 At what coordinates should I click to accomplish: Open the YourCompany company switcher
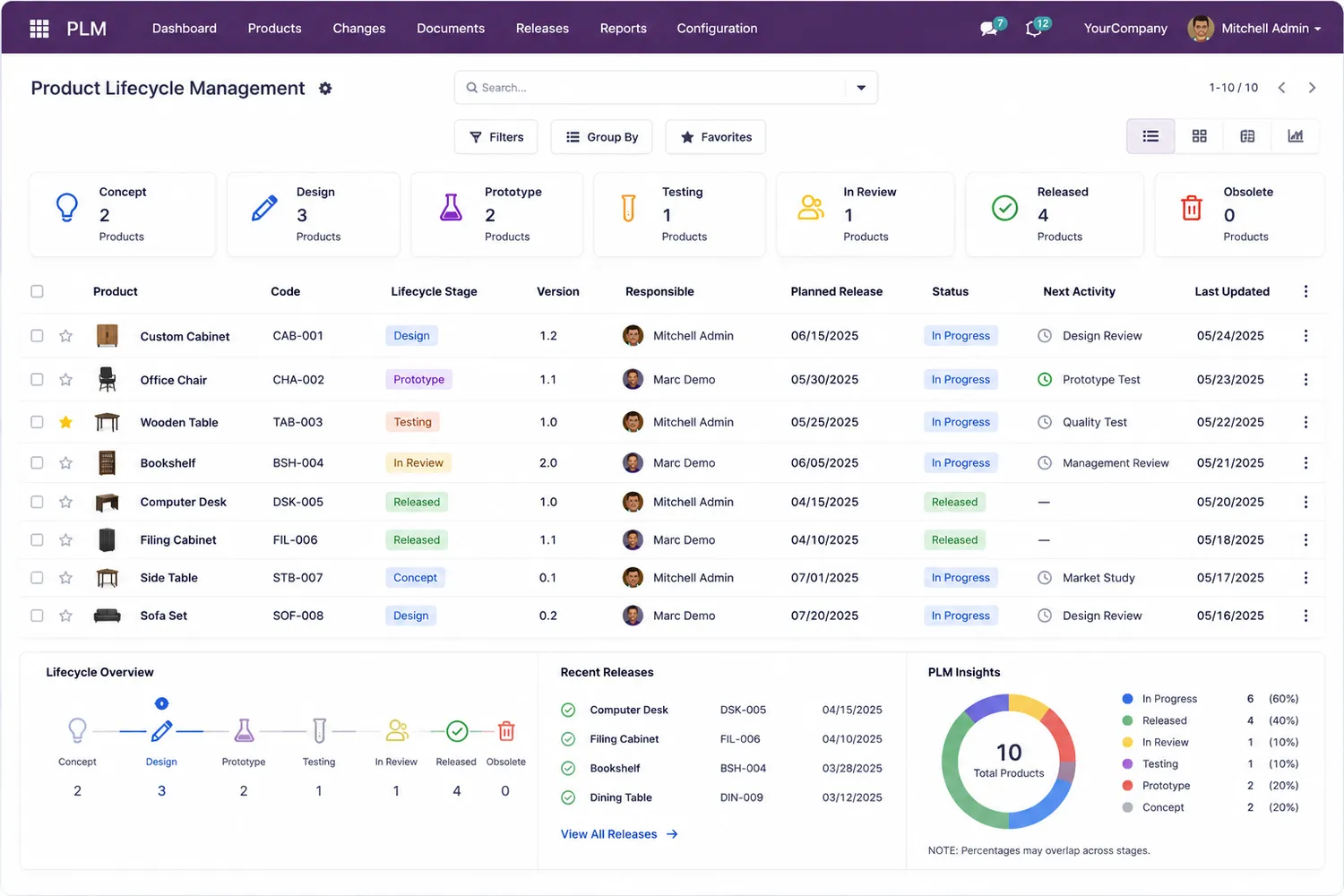pos(1125,29)
